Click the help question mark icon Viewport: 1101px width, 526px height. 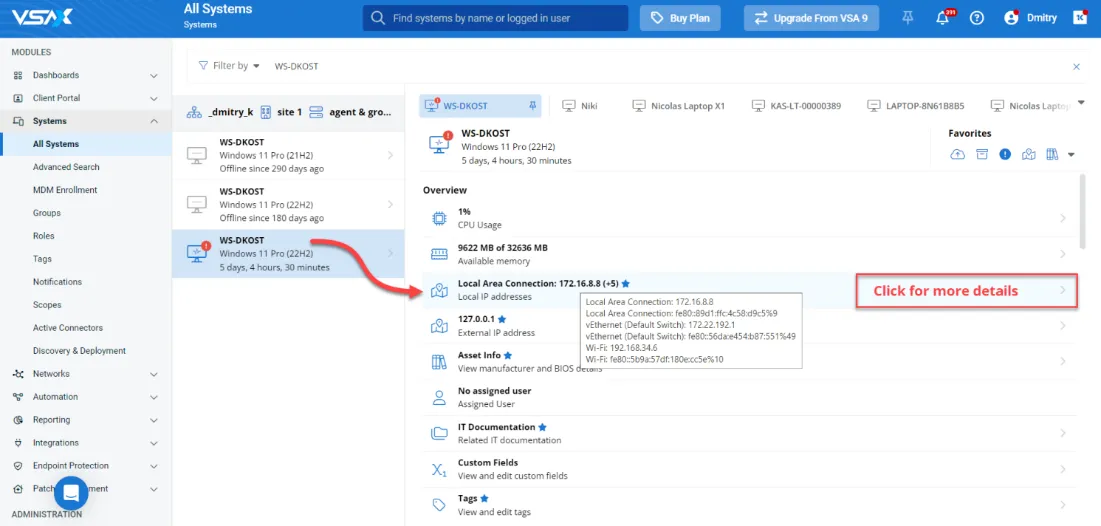[x=977, y=18]
